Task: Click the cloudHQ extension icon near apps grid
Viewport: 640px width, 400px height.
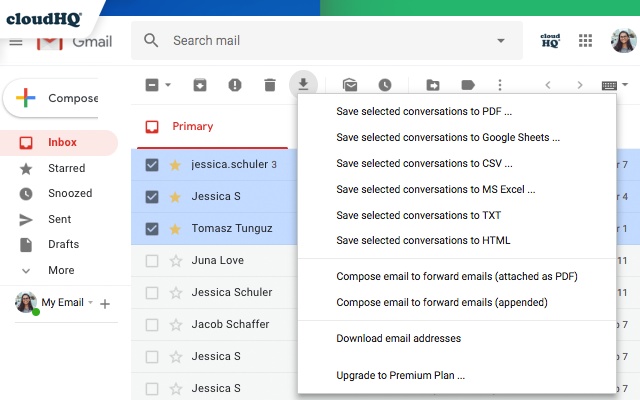Action: click(x=550, y=40)
